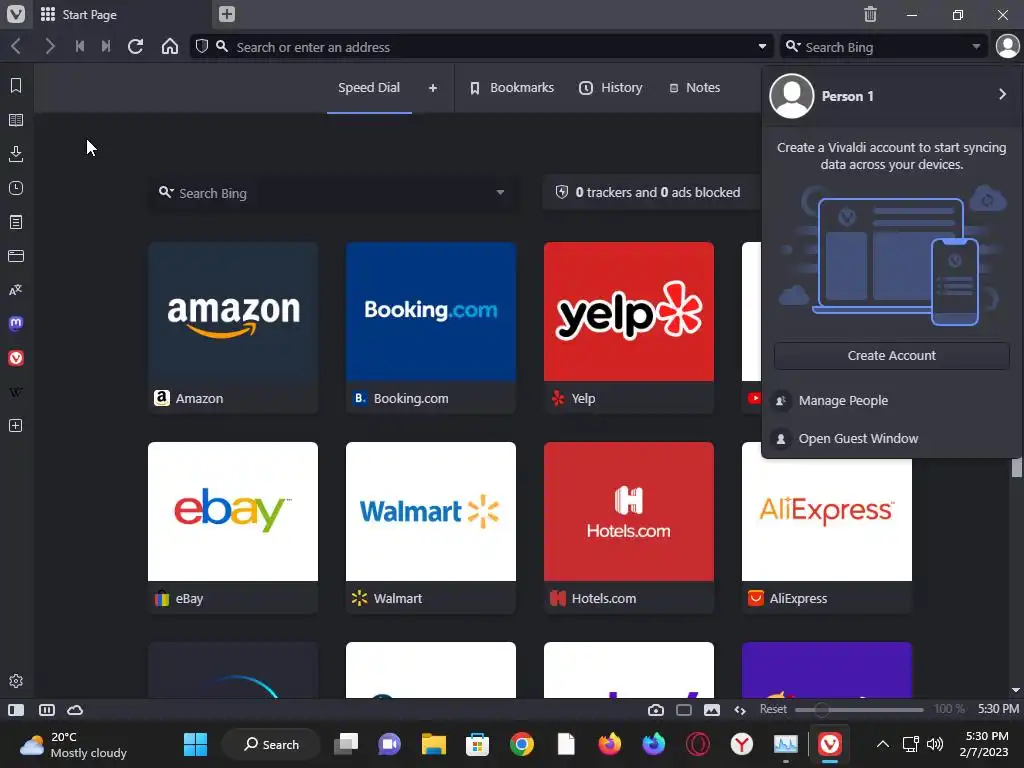Open the Wikipedia web panel
Image resolution: width=1024 pixels, height=768 pixels.
[x=16, y=392]
